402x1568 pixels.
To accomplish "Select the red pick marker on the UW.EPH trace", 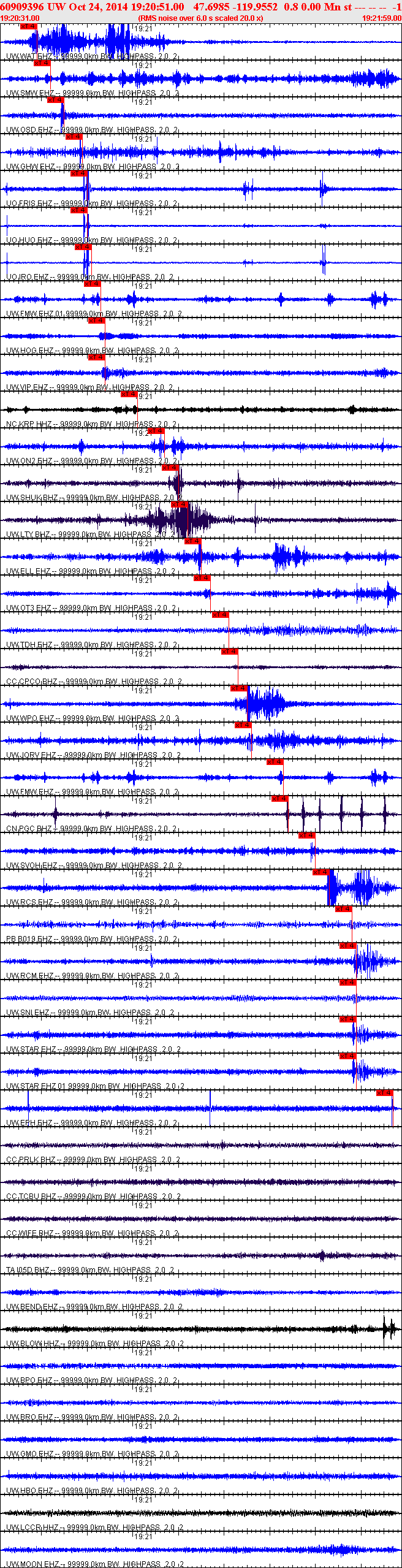I will (385, 1093).
